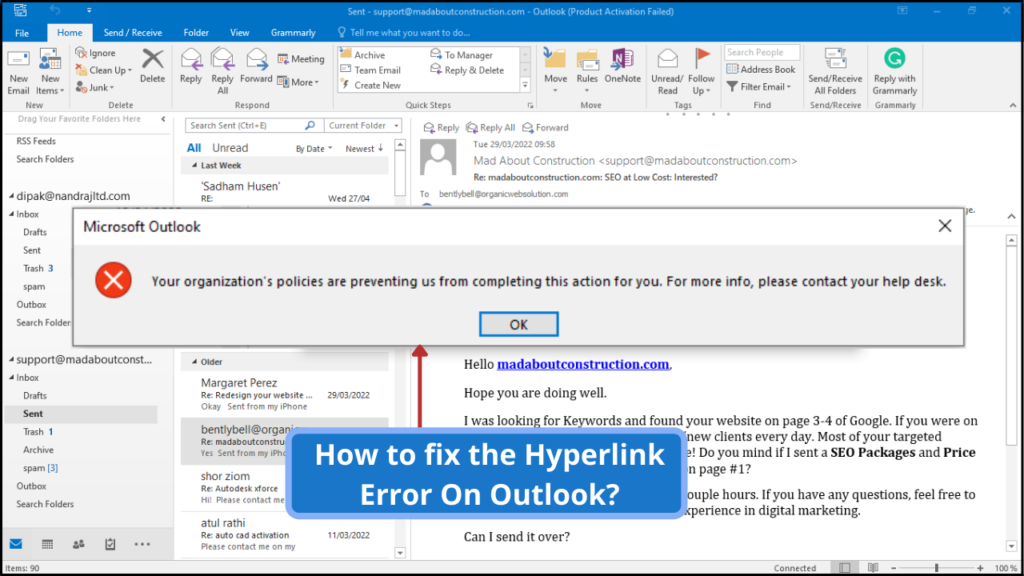Open the File menu tab
This screenshot has height=576, width=1024.
pos(22,33)
